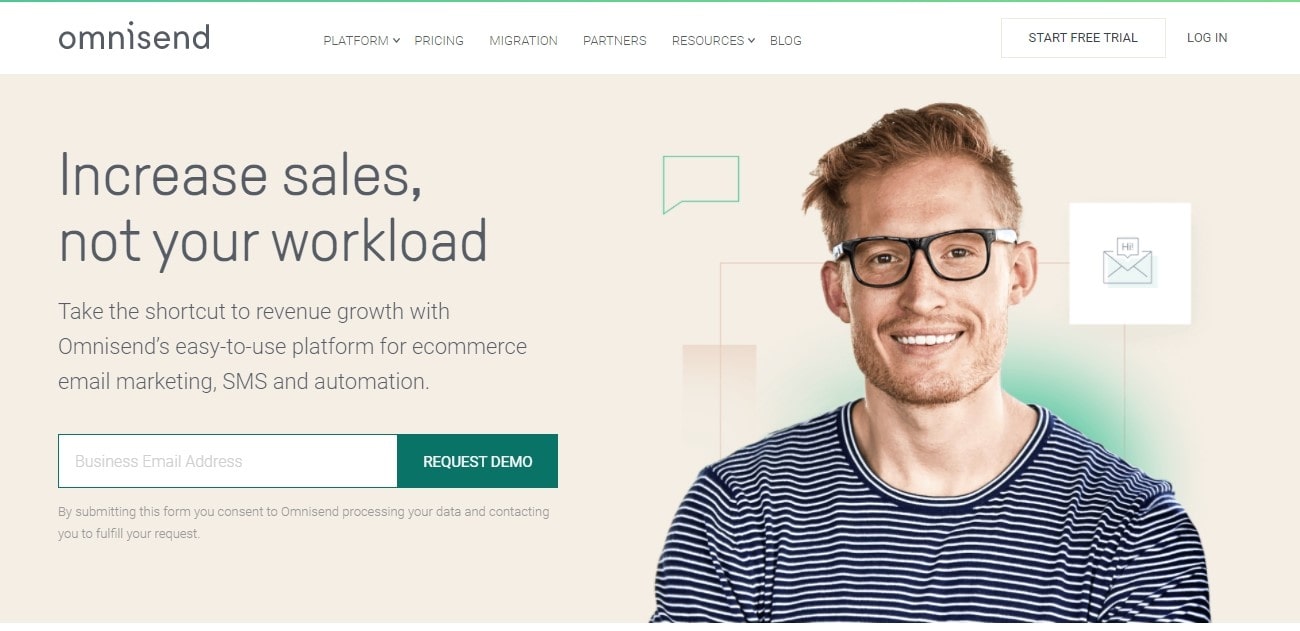Open the Platform menu
Image resolution: width=1300 pixels, height=631 pixels.
pyautogui.click(x=355, y=41)
